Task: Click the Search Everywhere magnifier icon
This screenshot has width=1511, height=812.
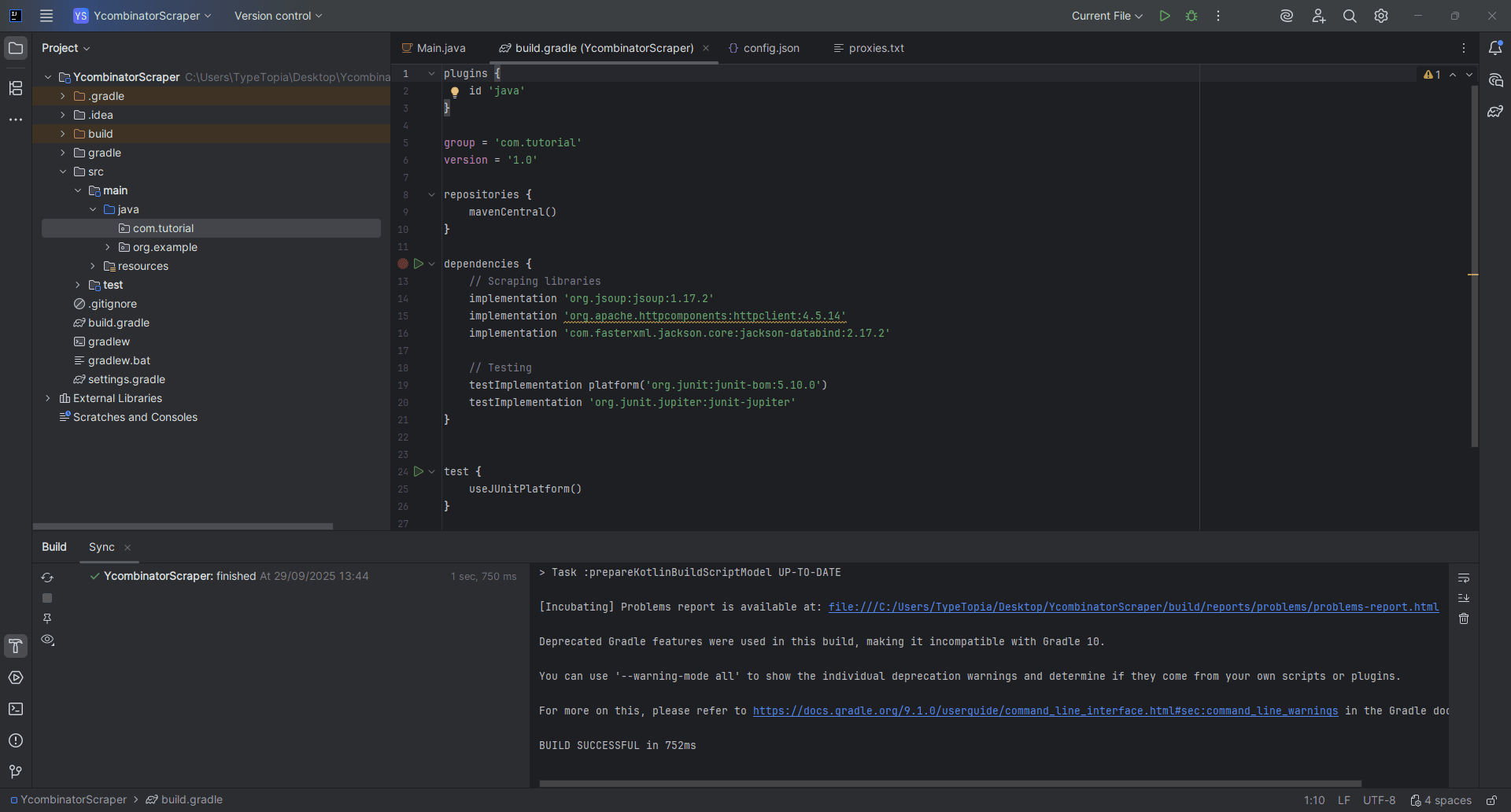Action: (1350, 16)
